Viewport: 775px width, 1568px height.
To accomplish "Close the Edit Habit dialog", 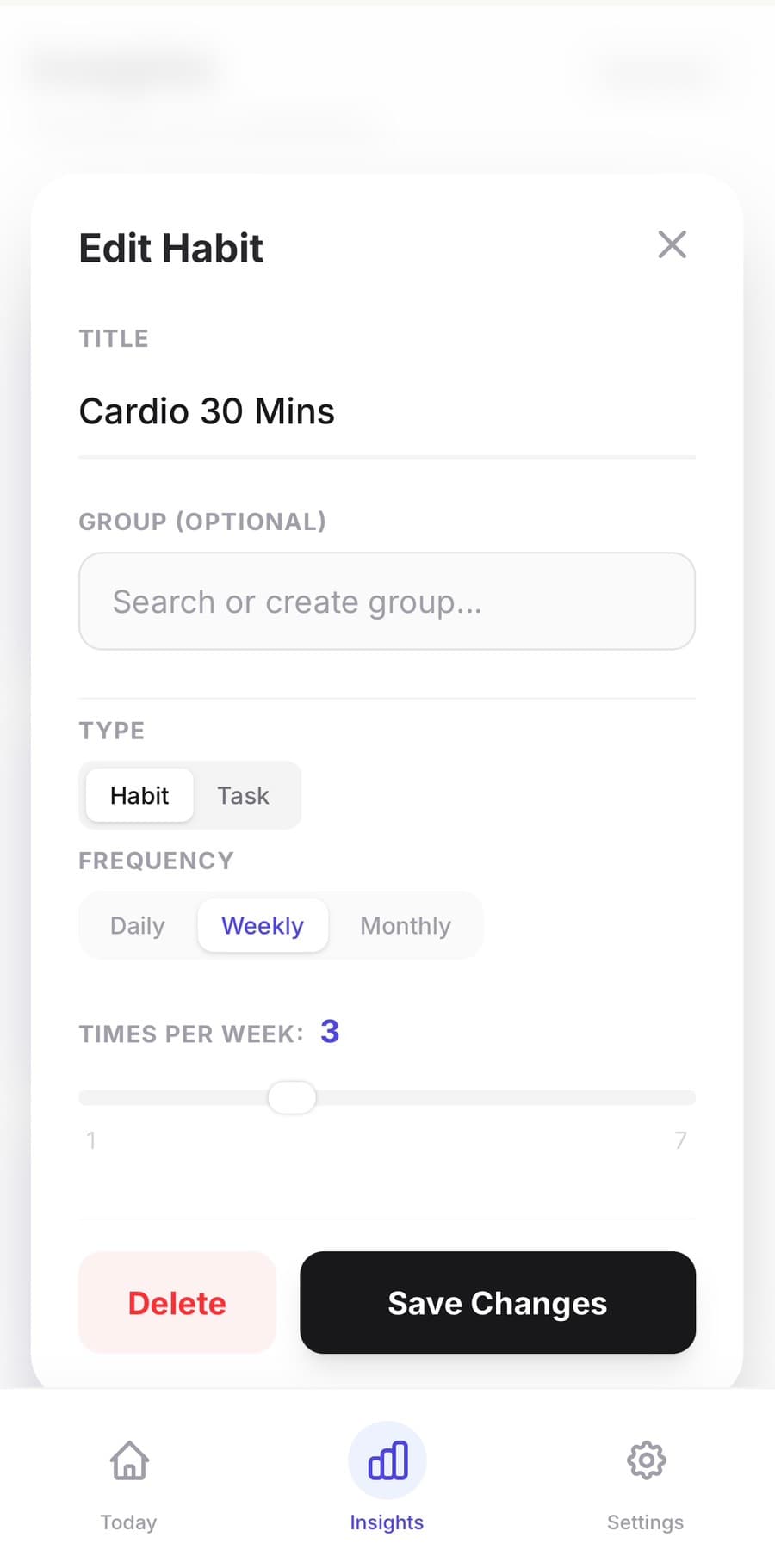I will coord(672,244).
